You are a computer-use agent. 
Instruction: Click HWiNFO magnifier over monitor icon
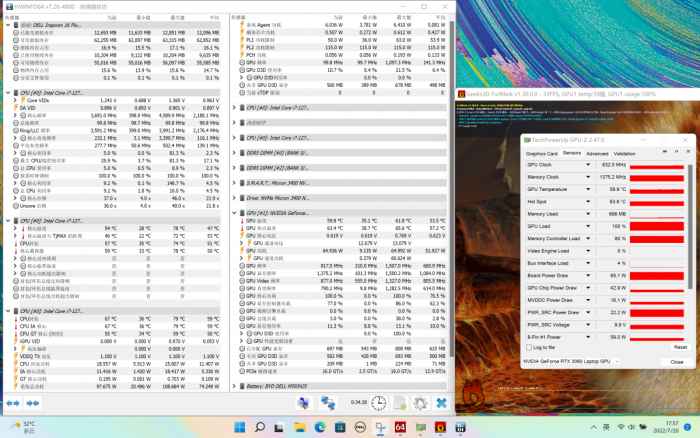coord(304,403)
